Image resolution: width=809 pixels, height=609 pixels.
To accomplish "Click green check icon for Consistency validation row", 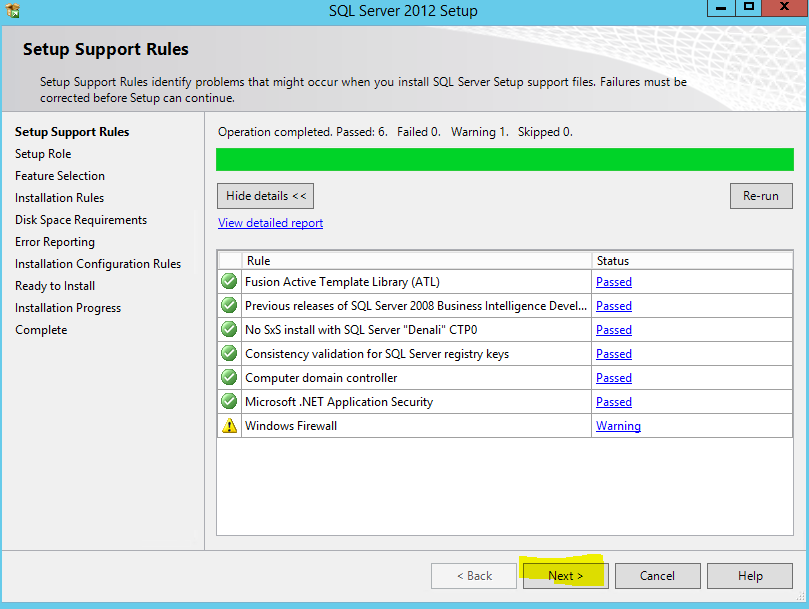I will [x=229, y=354].
